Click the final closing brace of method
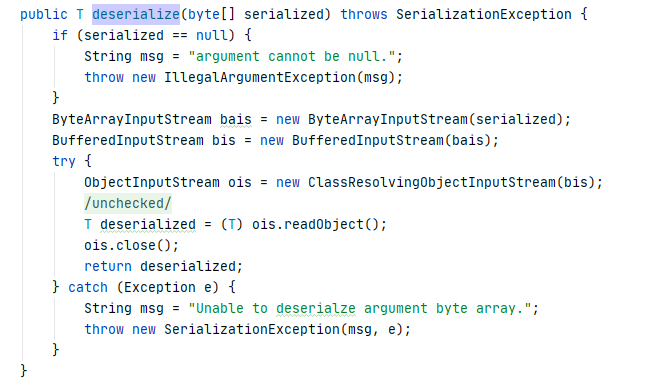The image size is (648, 385). point(24,371)
